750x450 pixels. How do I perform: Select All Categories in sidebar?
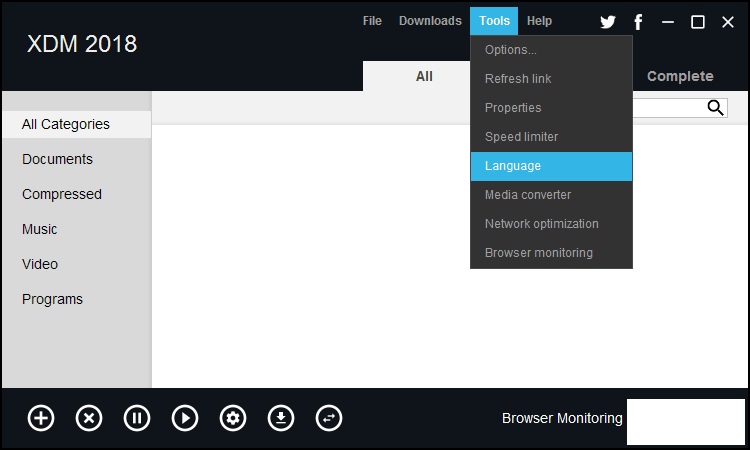click(77, 124)
